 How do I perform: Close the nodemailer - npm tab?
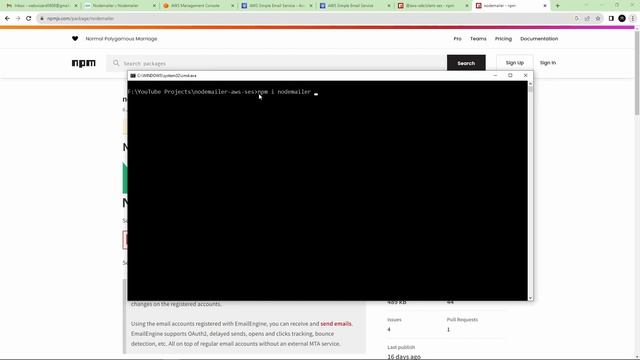(x=545, y=6)
